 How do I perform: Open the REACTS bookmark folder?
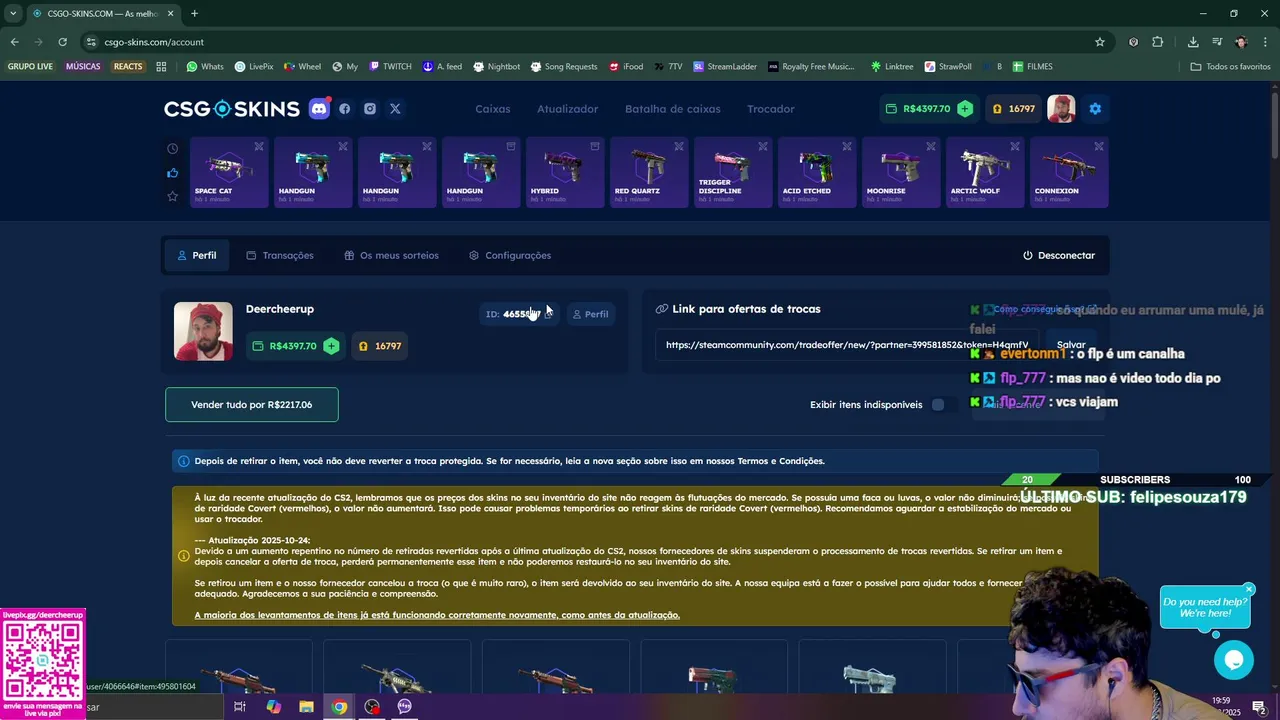tap(128, 67)
